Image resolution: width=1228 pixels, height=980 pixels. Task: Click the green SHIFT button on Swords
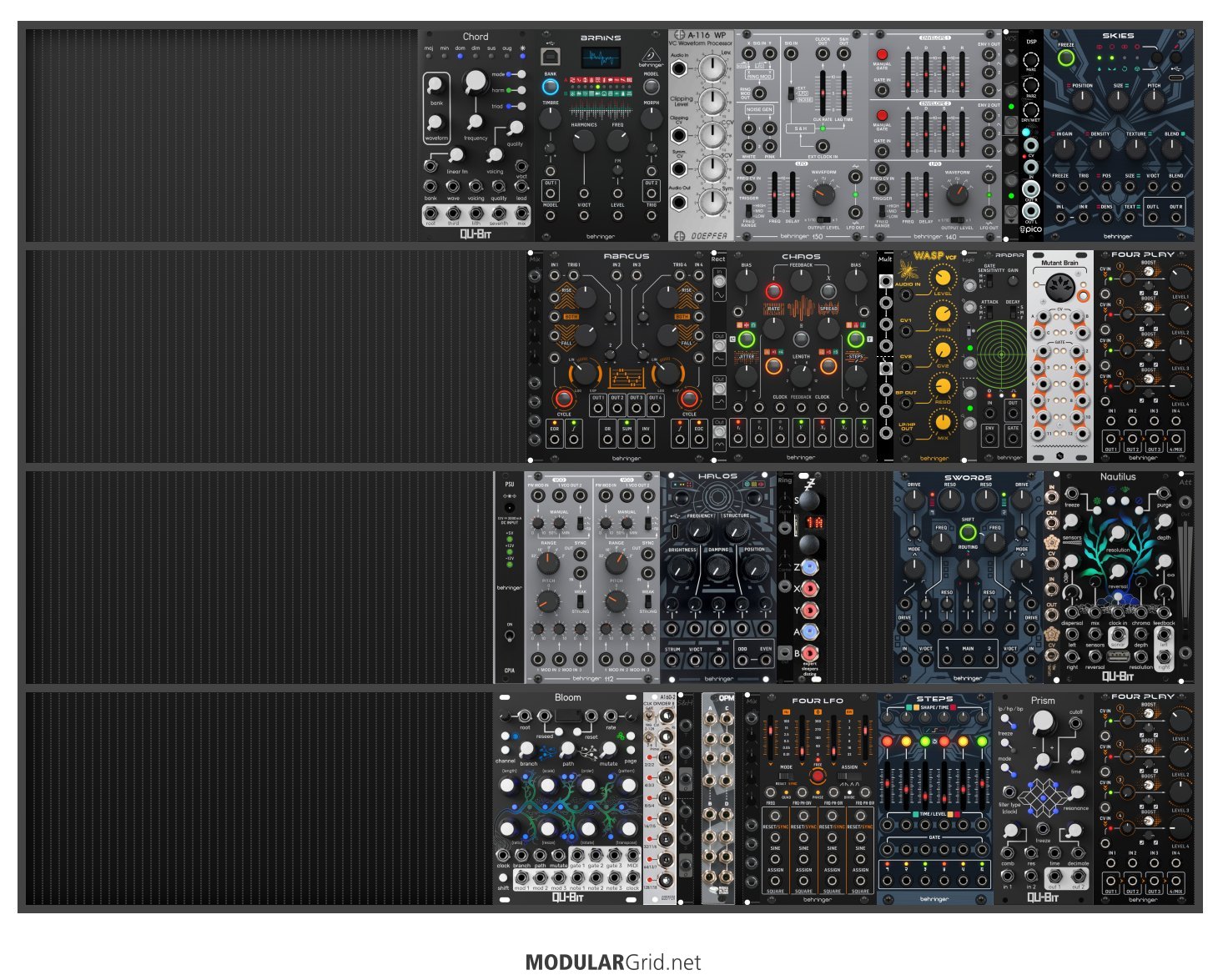click(968, 531)
